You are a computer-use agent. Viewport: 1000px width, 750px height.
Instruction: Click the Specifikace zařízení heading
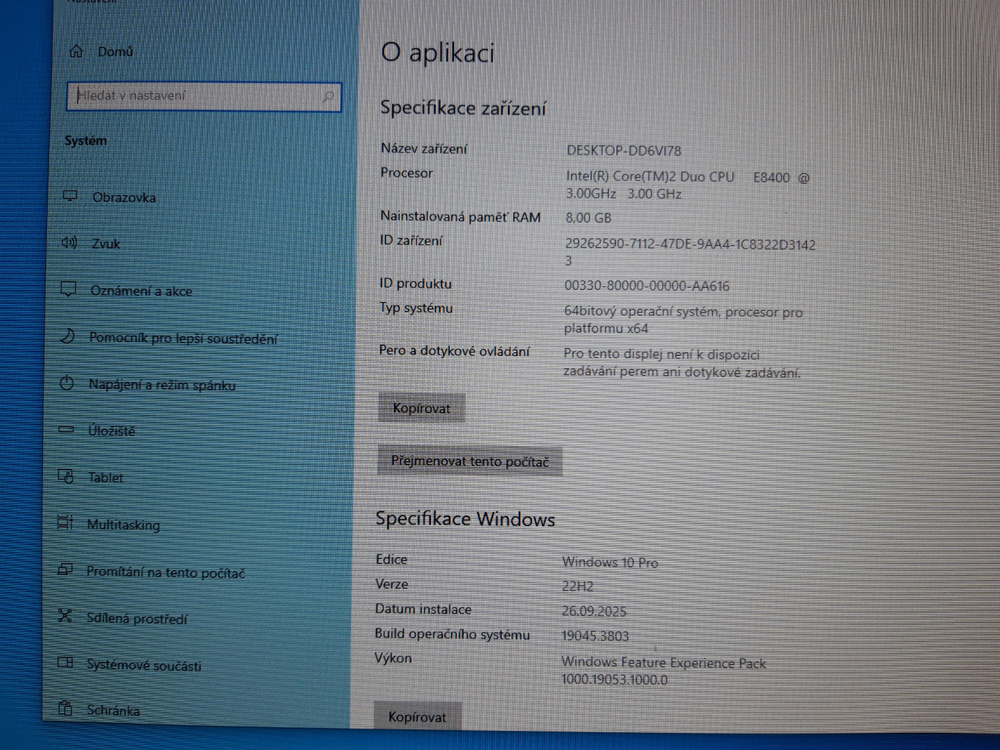[463, 109]
